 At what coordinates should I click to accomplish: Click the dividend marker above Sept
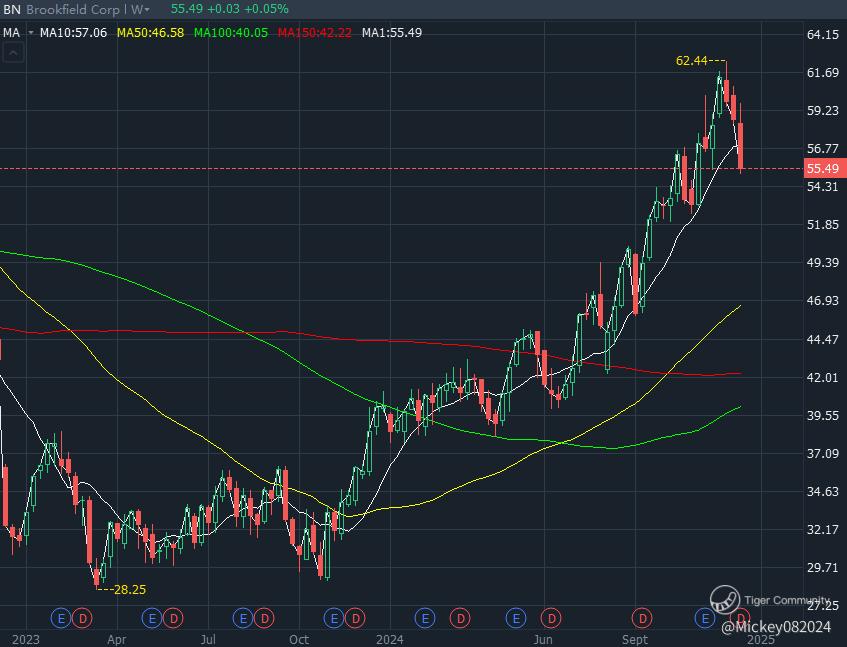641,619
